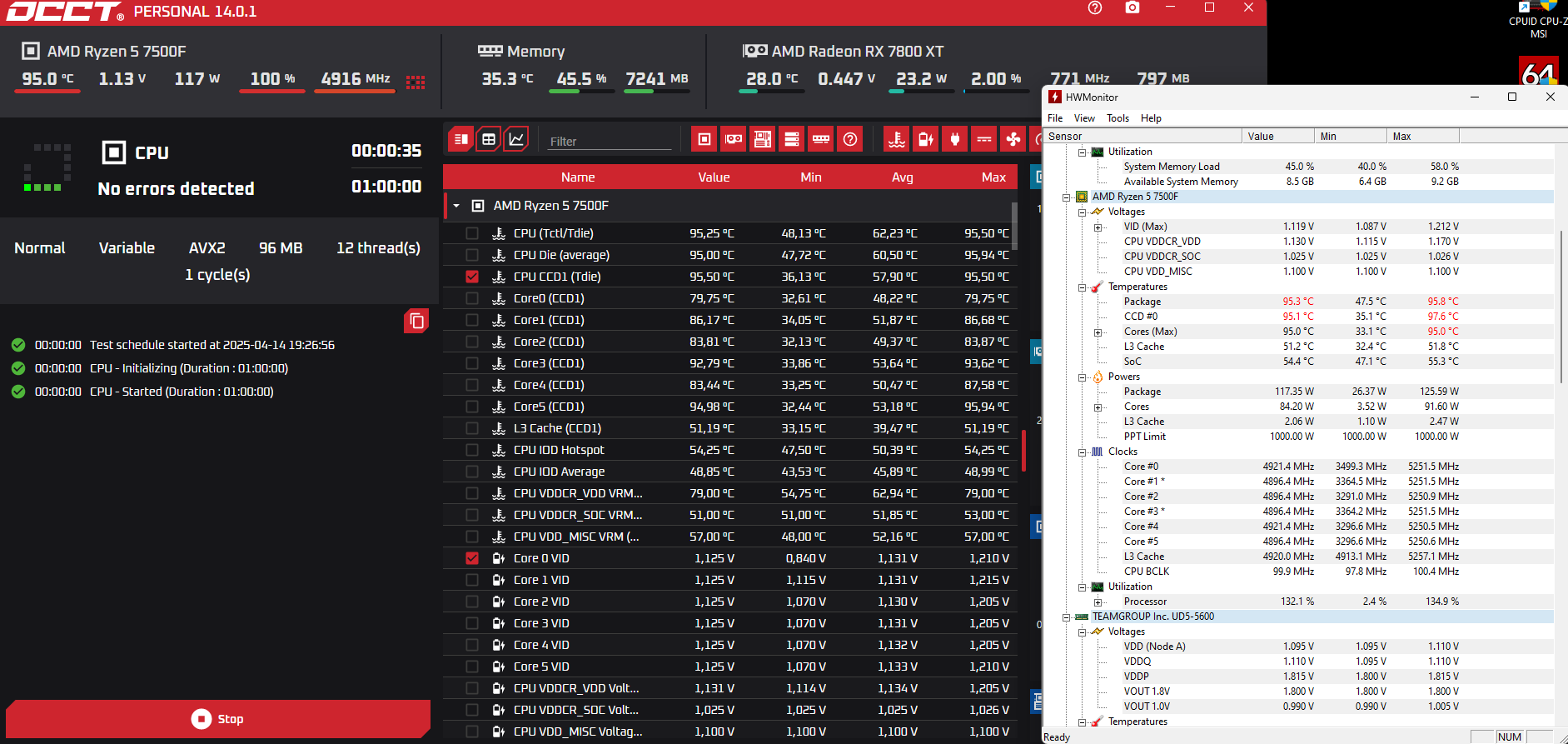
Task: Open OCCT help via the question mark icon in the title bar
Action: [x=1095, y=8]
